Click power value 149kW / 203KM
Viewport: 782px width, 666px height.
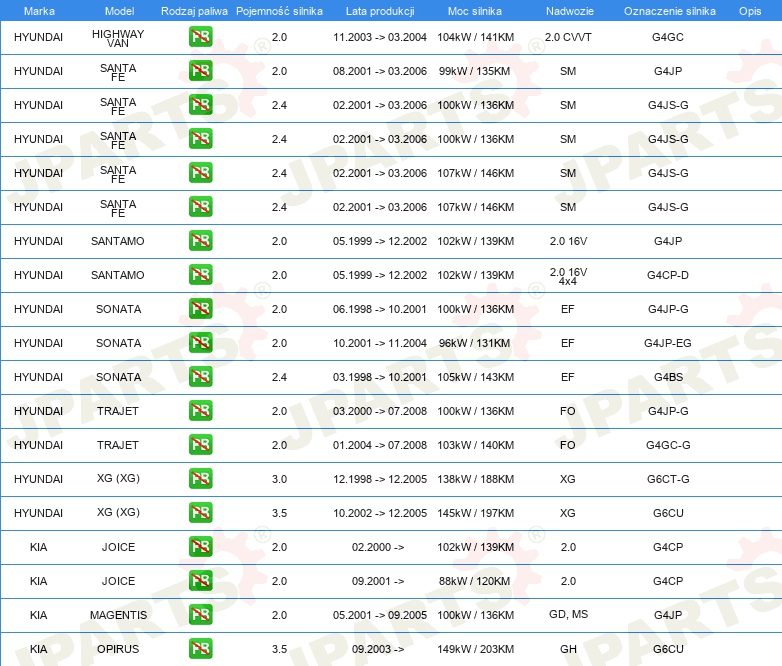click(476, 649)
